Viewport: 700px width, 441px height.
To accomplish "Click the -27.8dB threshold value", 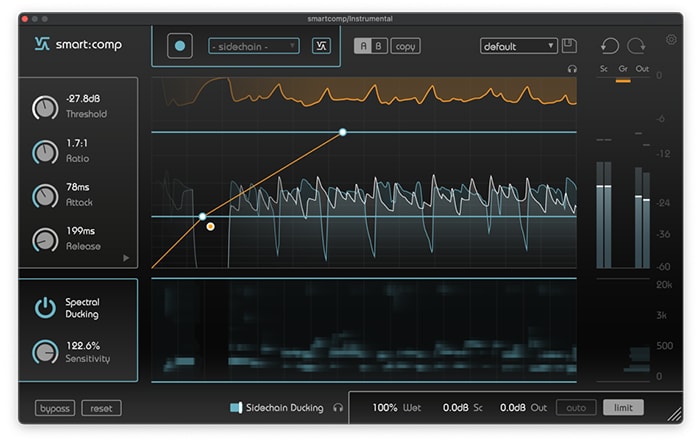I will click(83, 99).
